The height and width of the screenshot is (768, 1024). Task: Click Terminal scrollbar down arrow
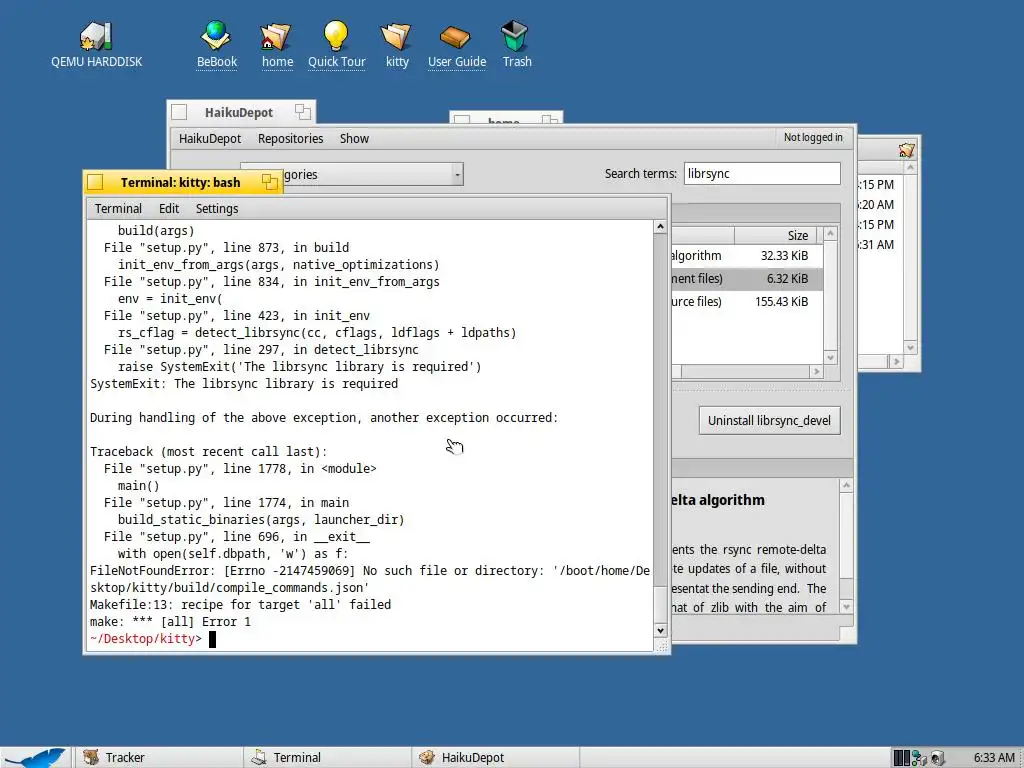point(660,630)
